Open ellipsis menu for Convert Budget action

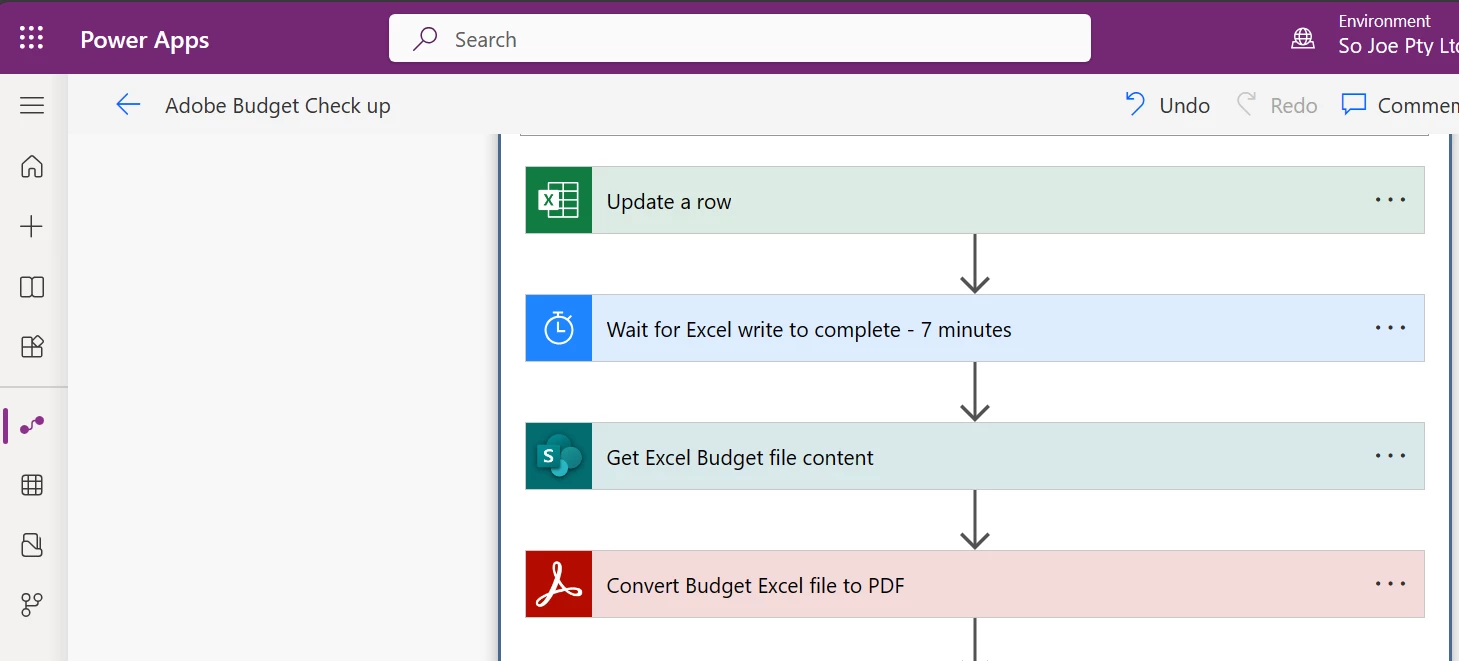pos(1390,584)
